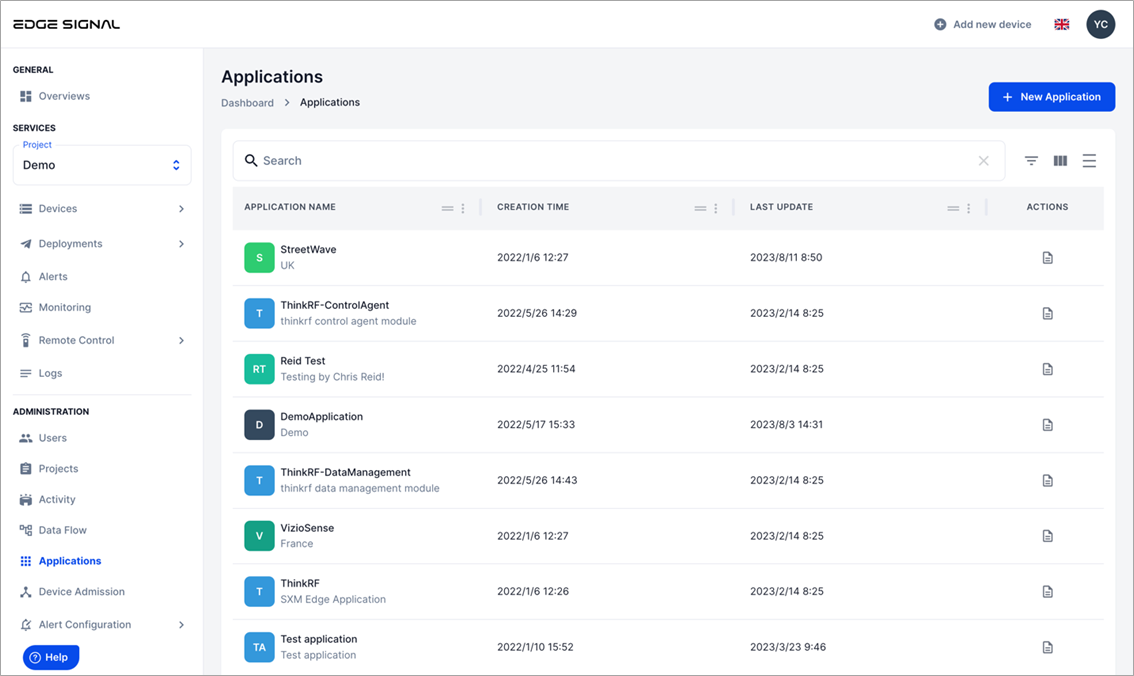Follow the Dashboard breadcrumb link
This screenshot has width=1134, height=676.
pos(247,103)
